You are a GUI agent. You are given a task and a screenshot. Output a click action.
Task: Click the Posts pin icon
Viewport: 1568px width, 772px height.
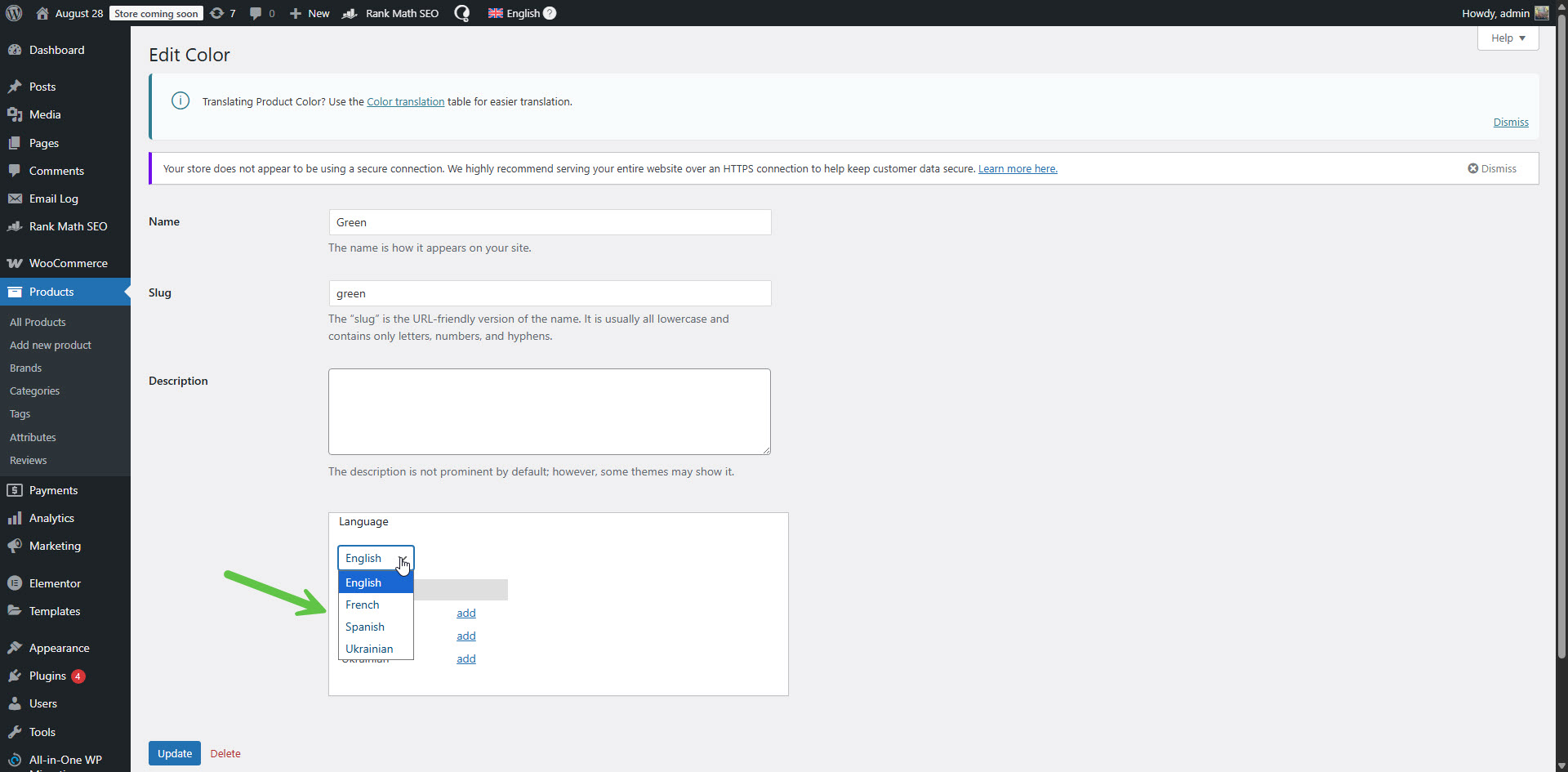click(x=15, y=87)
